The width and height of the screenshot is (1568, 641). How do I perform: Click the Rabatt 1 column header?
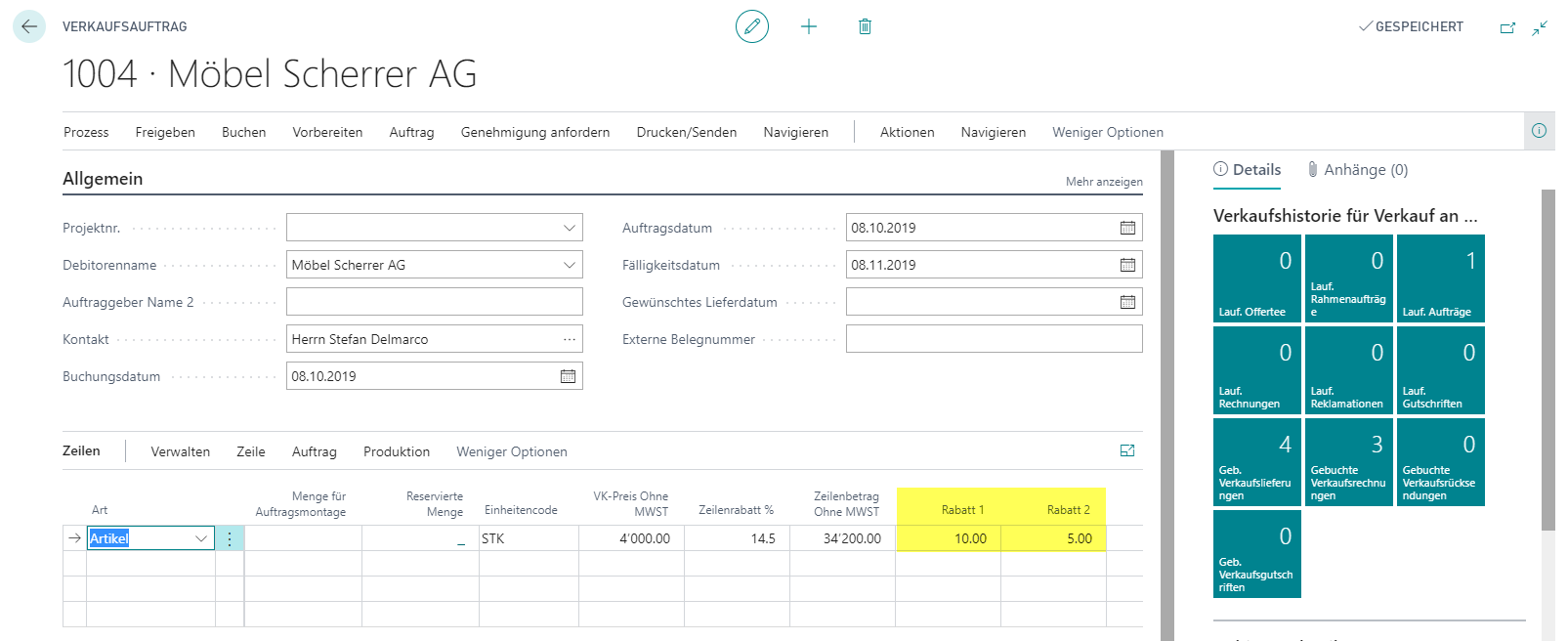coord(962,510)
